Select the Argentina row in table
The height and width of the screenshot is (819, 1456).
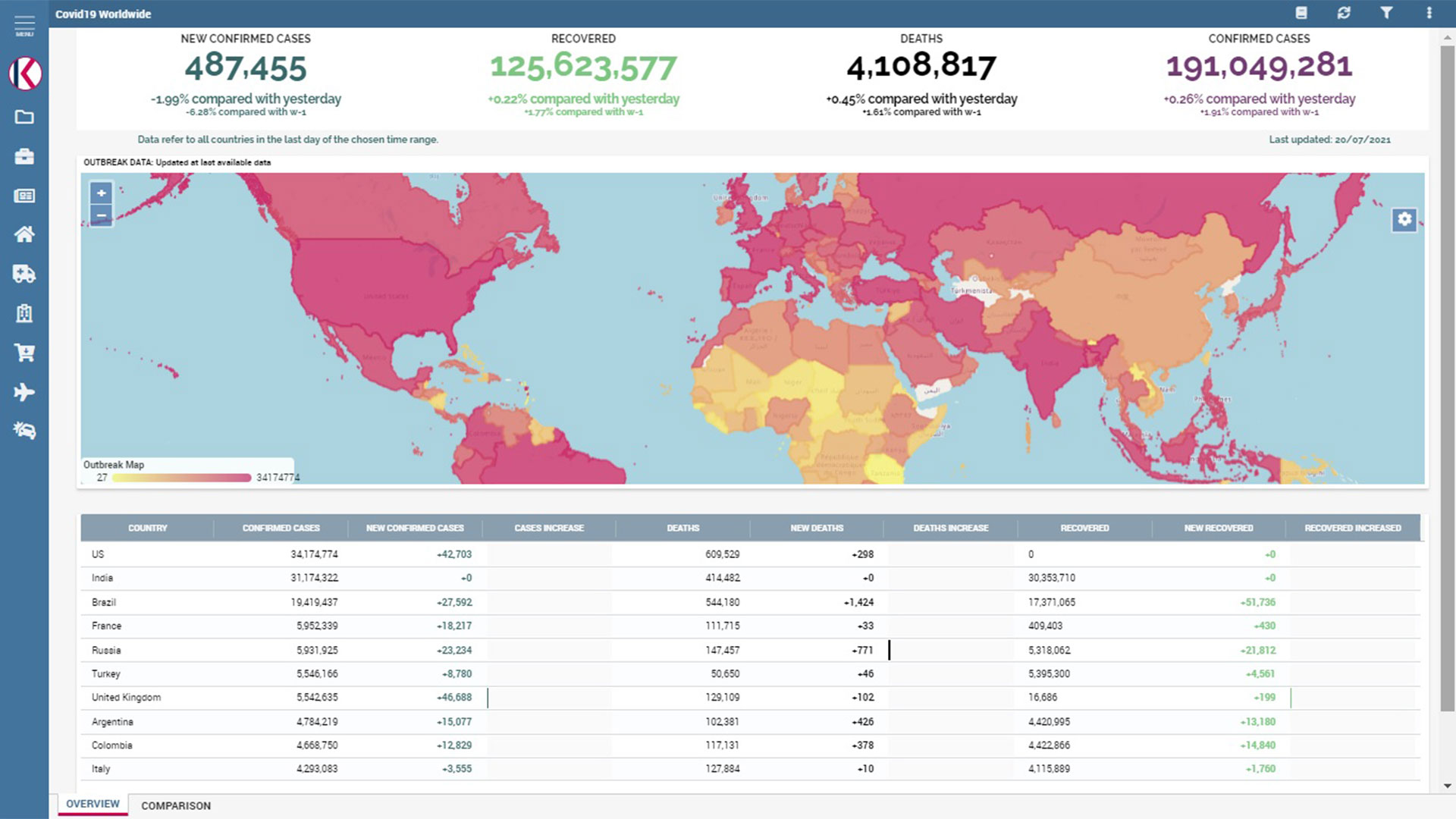pos(751,721)
